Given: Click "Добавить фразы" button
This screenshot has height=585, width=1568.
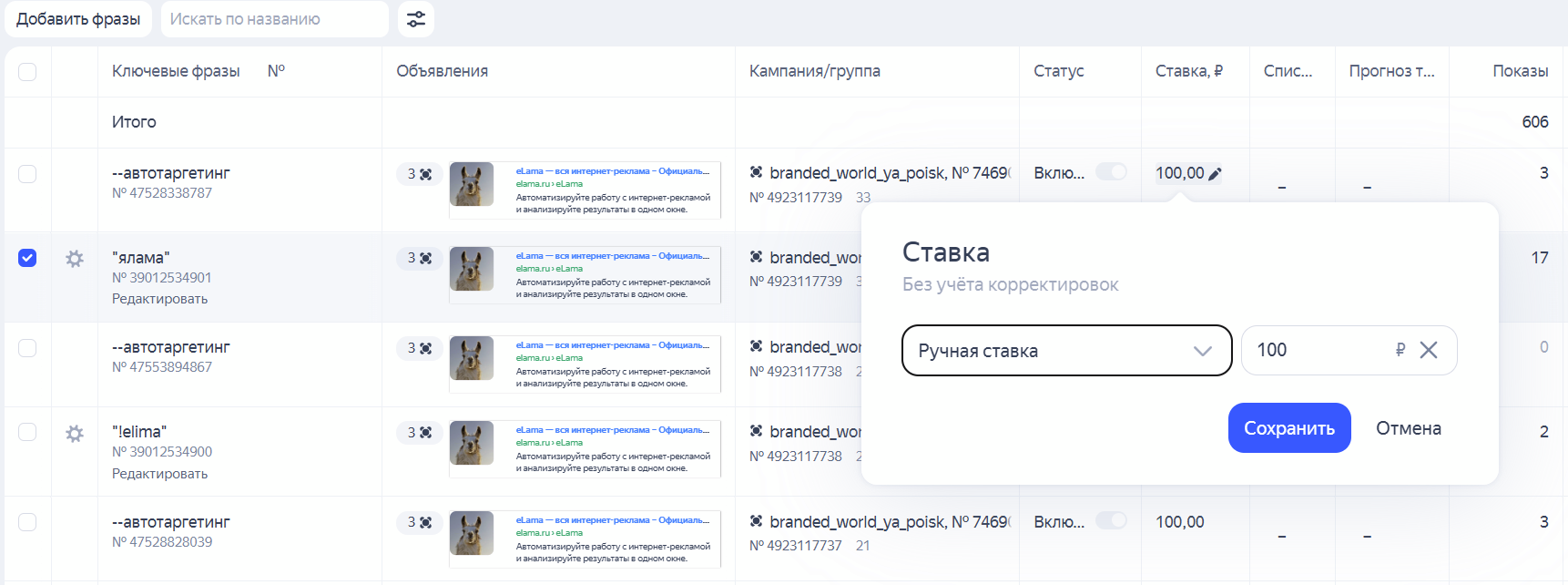Looking at the screenshot, I should (x=78, y=19).
